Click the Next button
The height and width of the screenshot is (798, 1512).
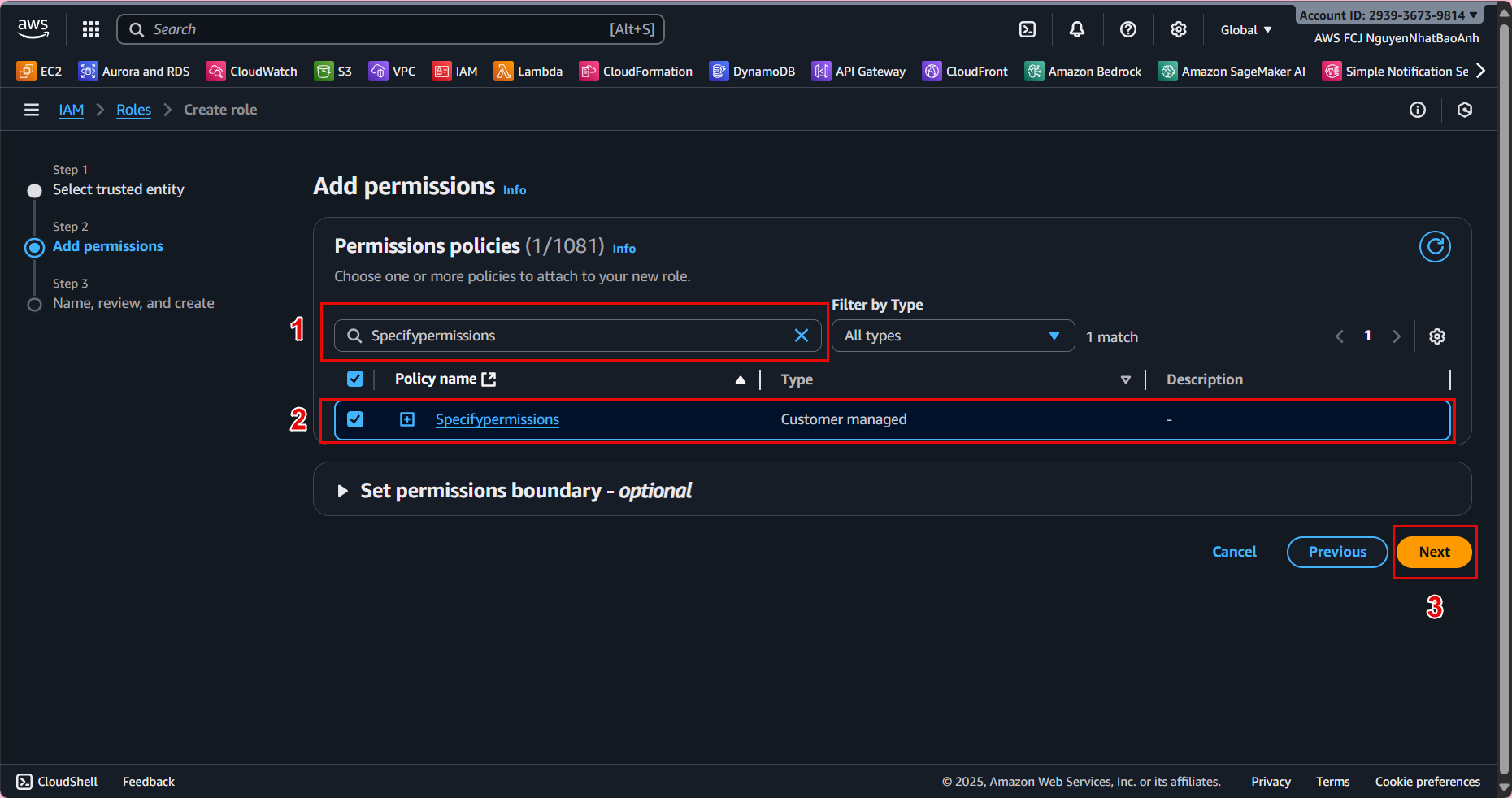click(x=1434, y=552)
